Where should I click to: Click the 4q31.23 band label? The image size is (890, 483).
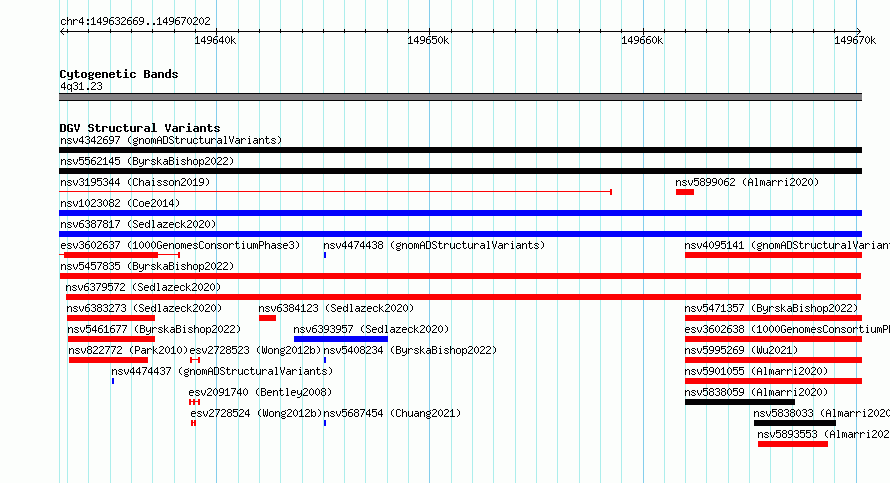pos(81,86)
